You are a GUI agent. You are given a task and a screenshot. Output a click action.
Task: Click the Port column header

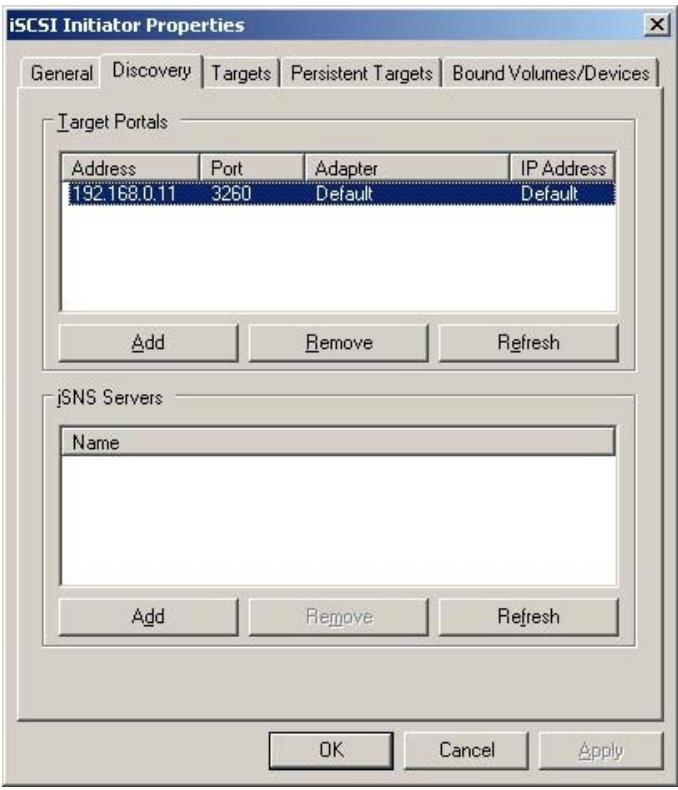pos(252,168)
